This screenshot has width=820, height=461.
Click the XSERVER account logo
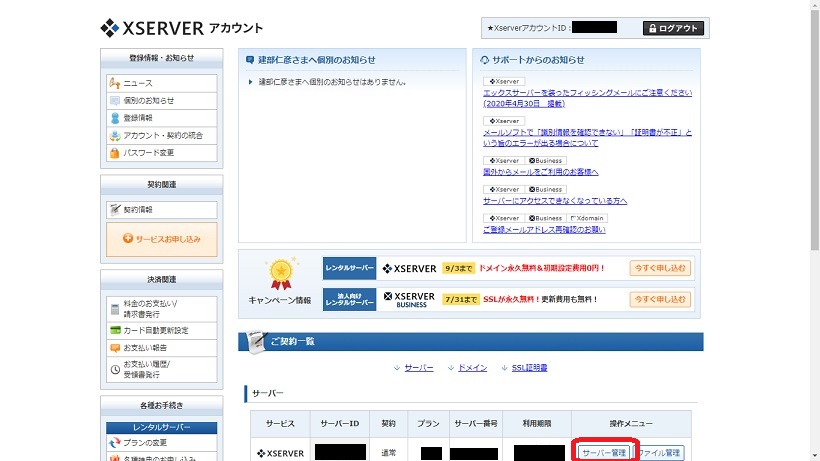181,28
